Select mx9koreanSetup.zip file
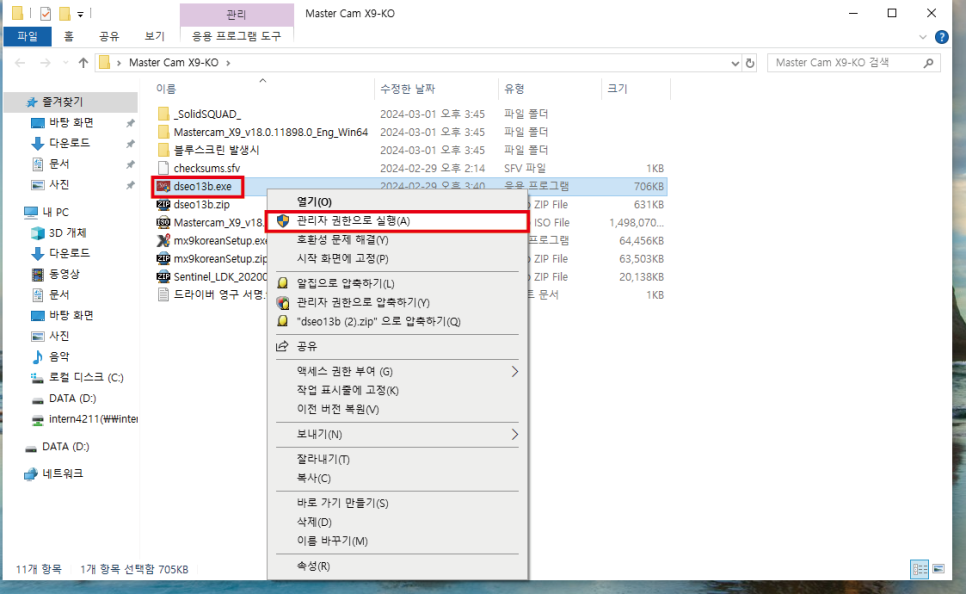The width and height of the screenshot is (966, 594). (x=211, y=259)
